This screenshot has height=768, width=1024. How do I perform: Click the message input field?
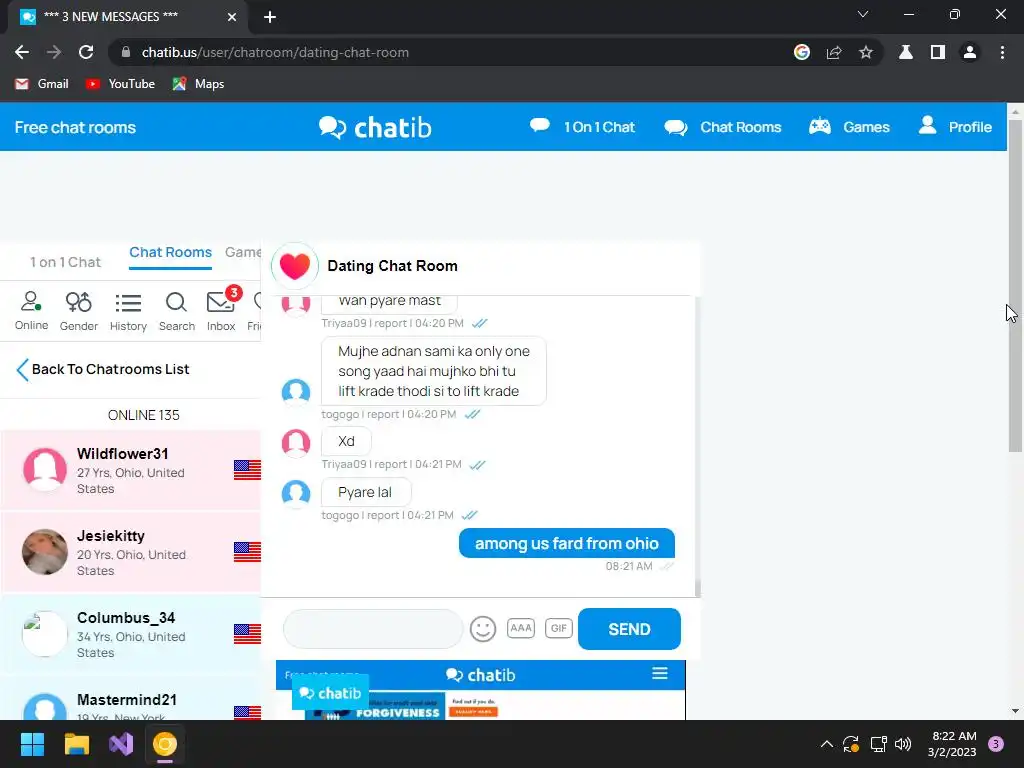[373, 629]
